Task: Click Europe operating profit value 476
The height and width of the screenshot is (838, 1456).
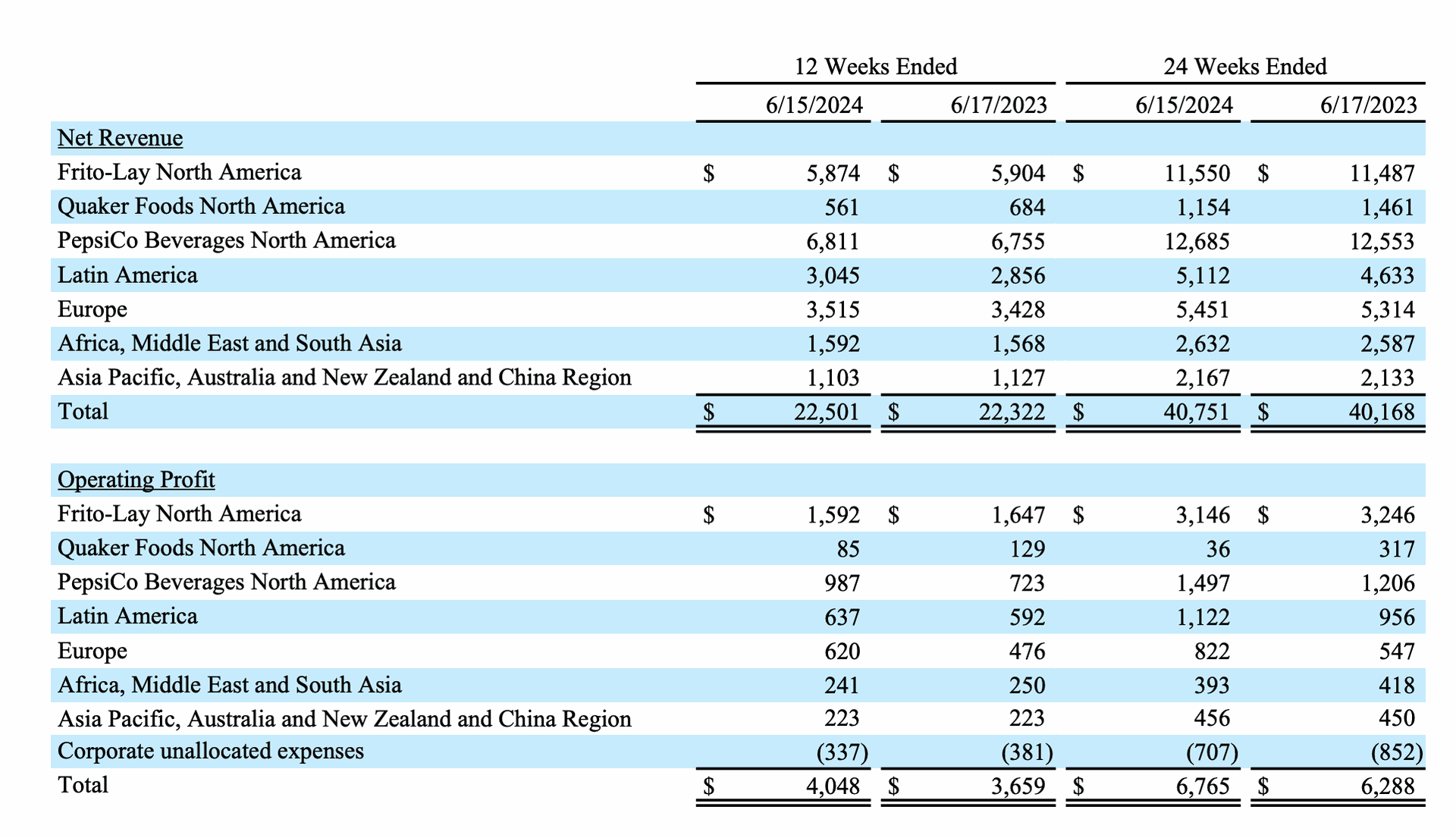Action: tap(1027, 651)
